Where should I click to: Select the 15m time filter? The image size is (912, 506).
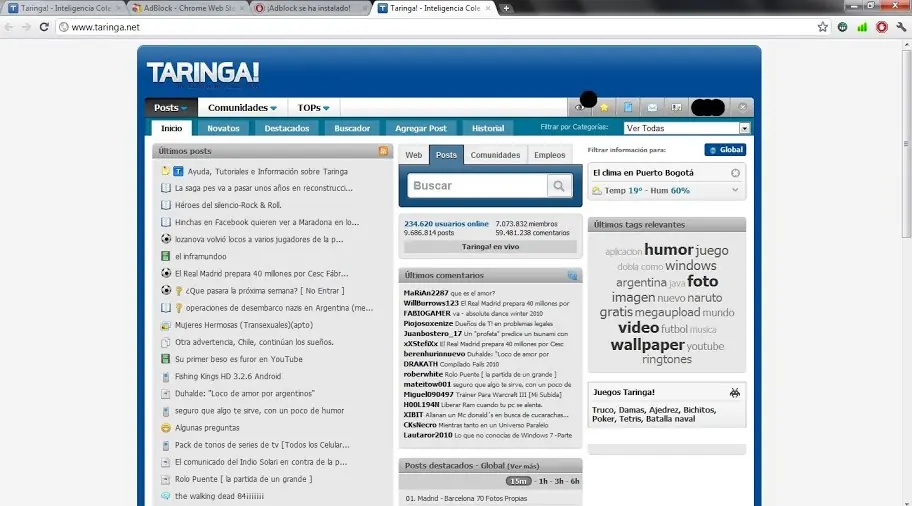518,482
